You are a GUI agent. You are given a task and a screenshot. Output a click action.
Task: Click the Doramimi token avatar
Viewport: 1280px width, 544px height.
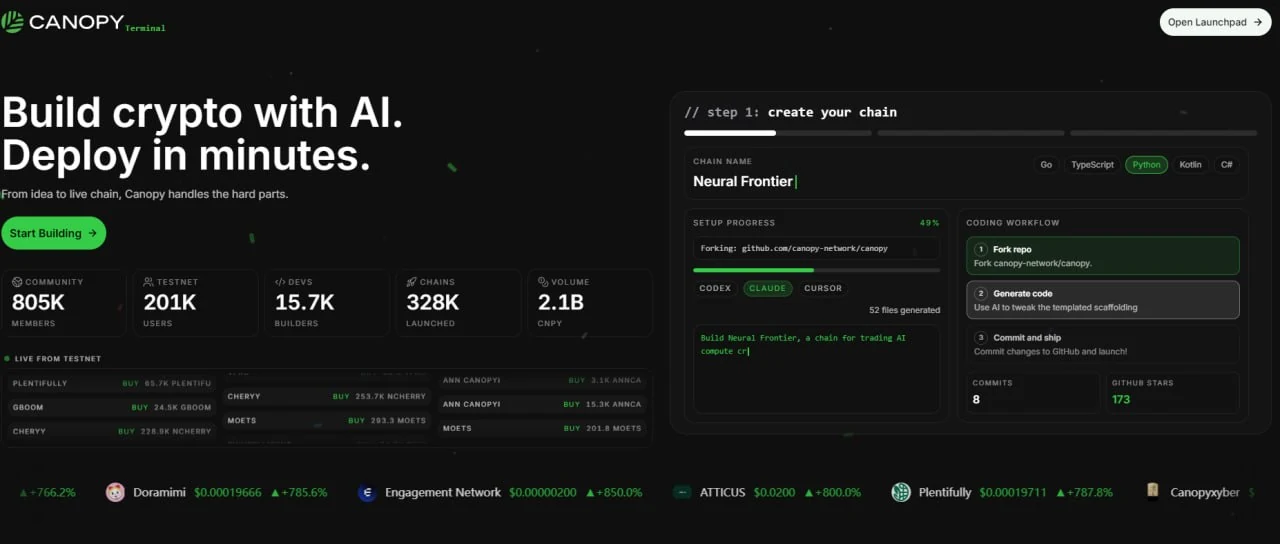115,492
